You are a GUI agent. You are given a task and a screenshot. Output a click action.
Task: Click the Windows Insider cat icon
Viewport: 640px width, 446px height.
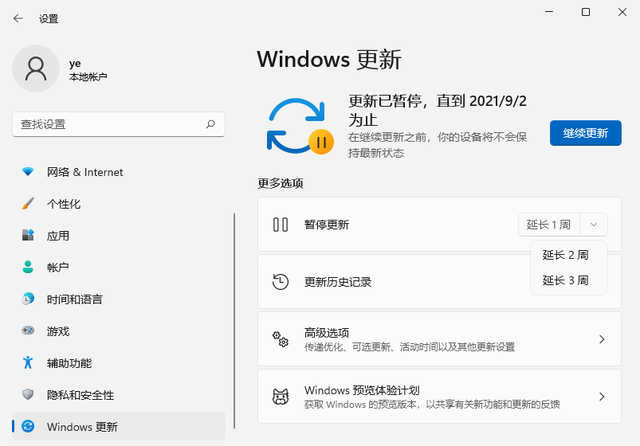[280, 397]
